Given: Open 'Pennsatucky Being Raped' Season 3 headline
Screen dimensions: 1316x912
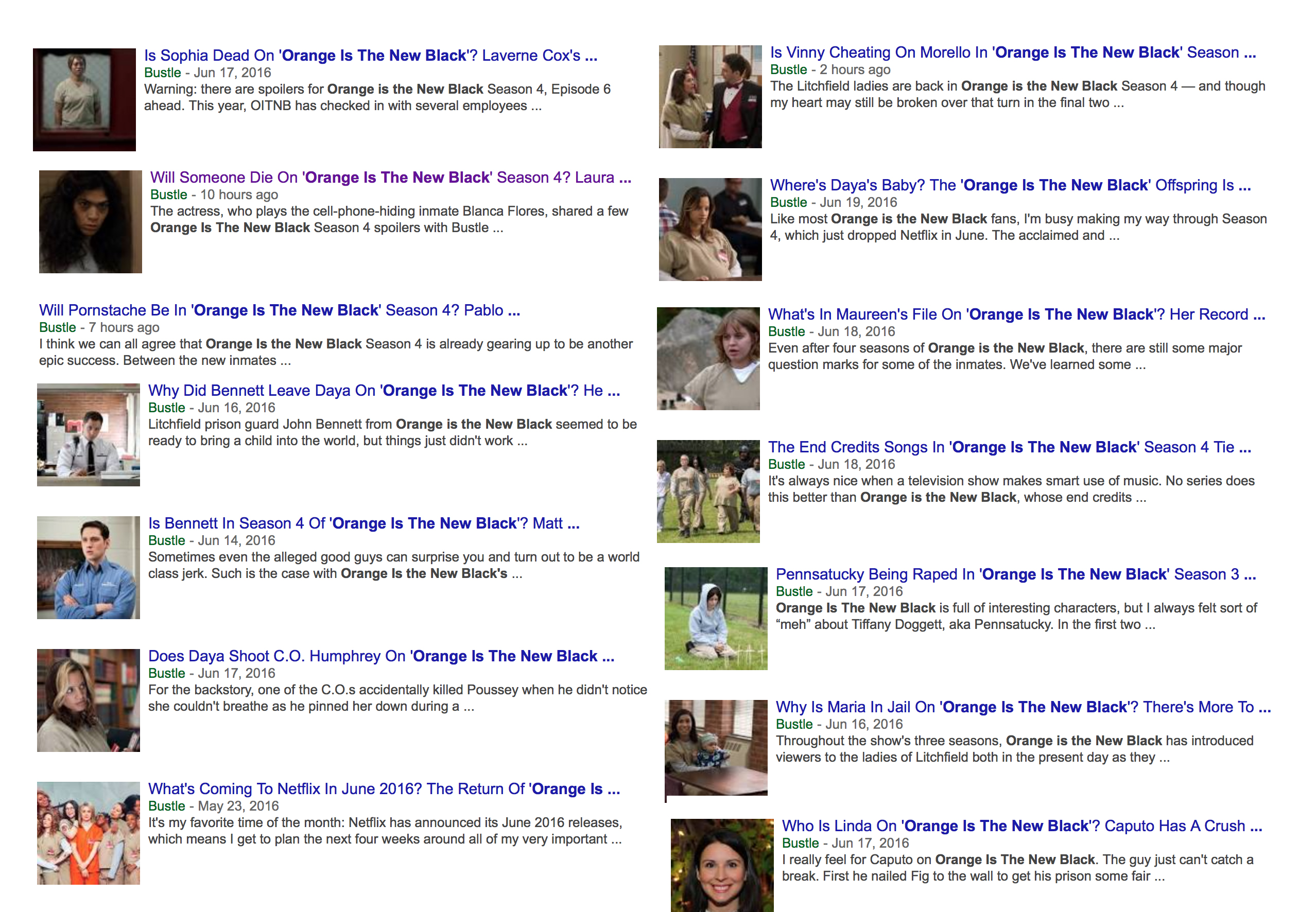Looking at the screenshot, I should click(x=1016, y=574).
